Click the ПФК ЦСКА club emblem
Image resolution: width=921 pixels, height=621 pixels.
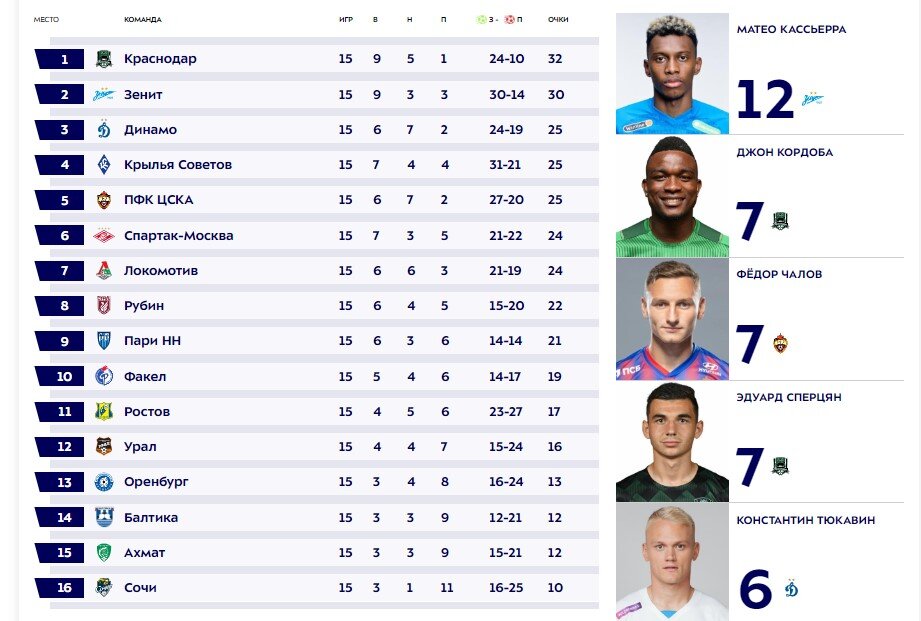[104, 200]
